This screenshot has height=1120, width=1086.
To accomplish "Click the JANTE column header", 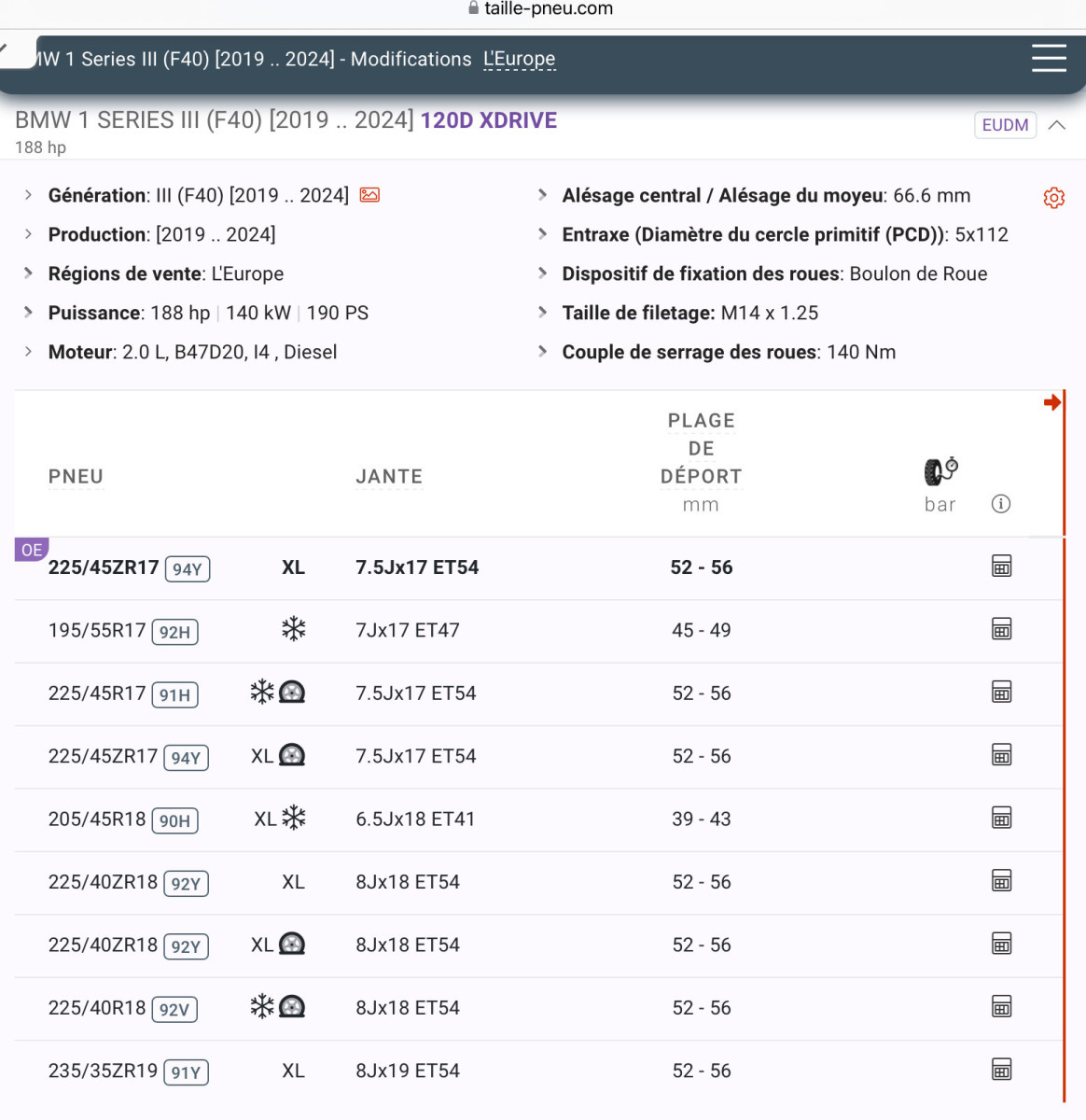I will [389, 477].
